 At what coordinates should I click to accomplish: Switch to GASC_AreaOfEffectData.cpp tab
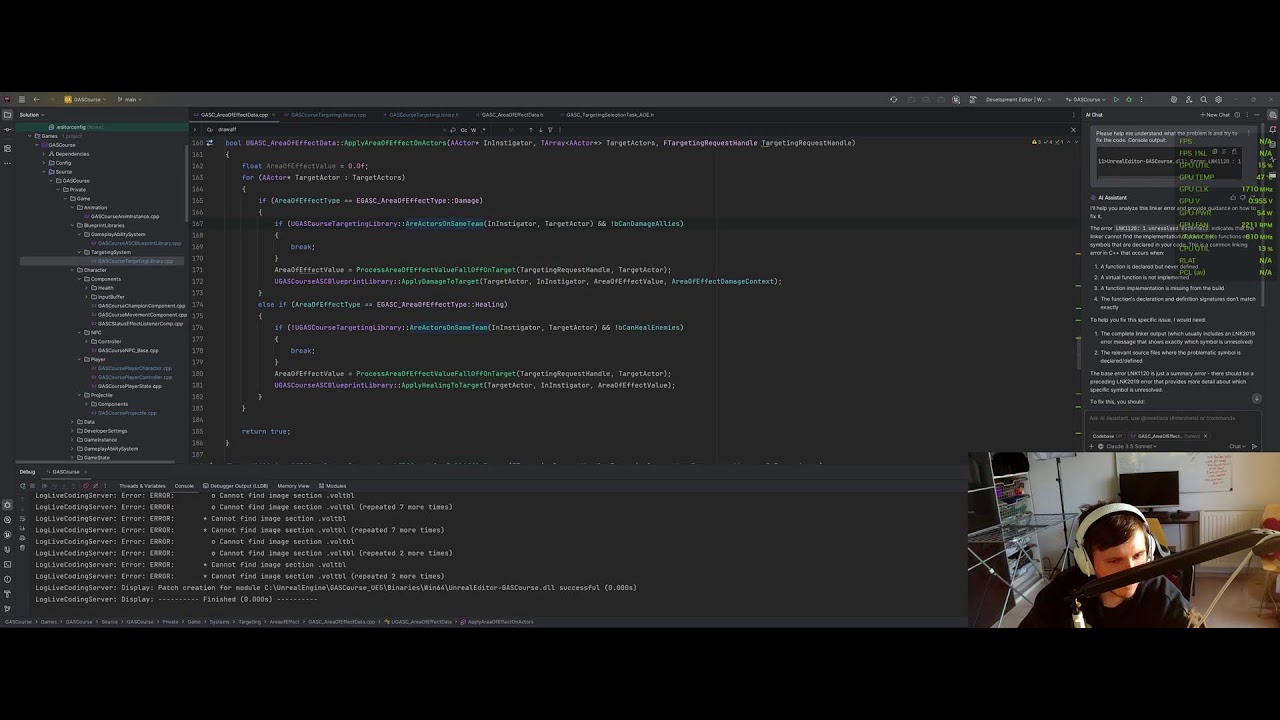234,115
